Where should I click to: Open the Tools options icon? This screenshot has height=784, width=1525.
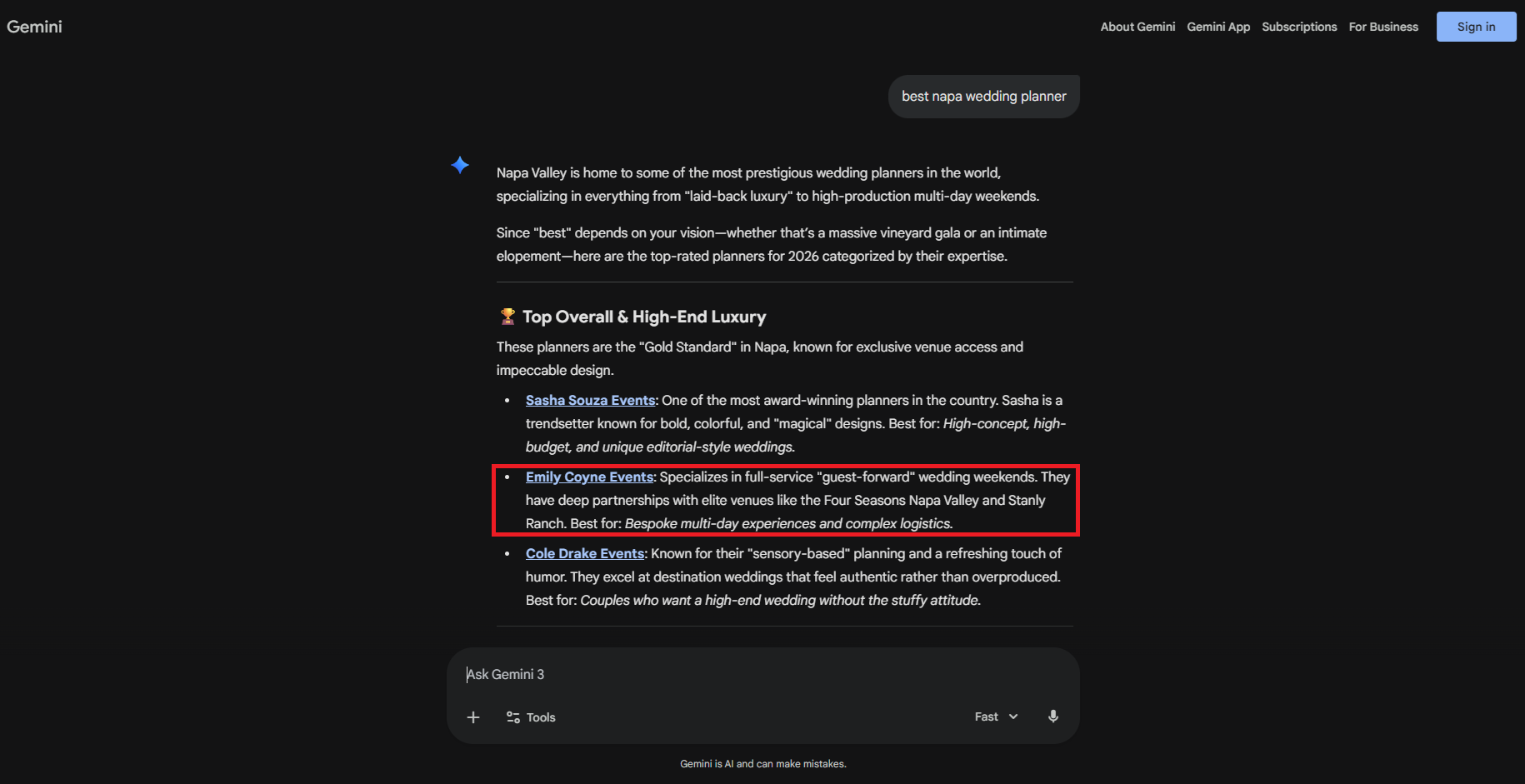[x=513, y=717]
